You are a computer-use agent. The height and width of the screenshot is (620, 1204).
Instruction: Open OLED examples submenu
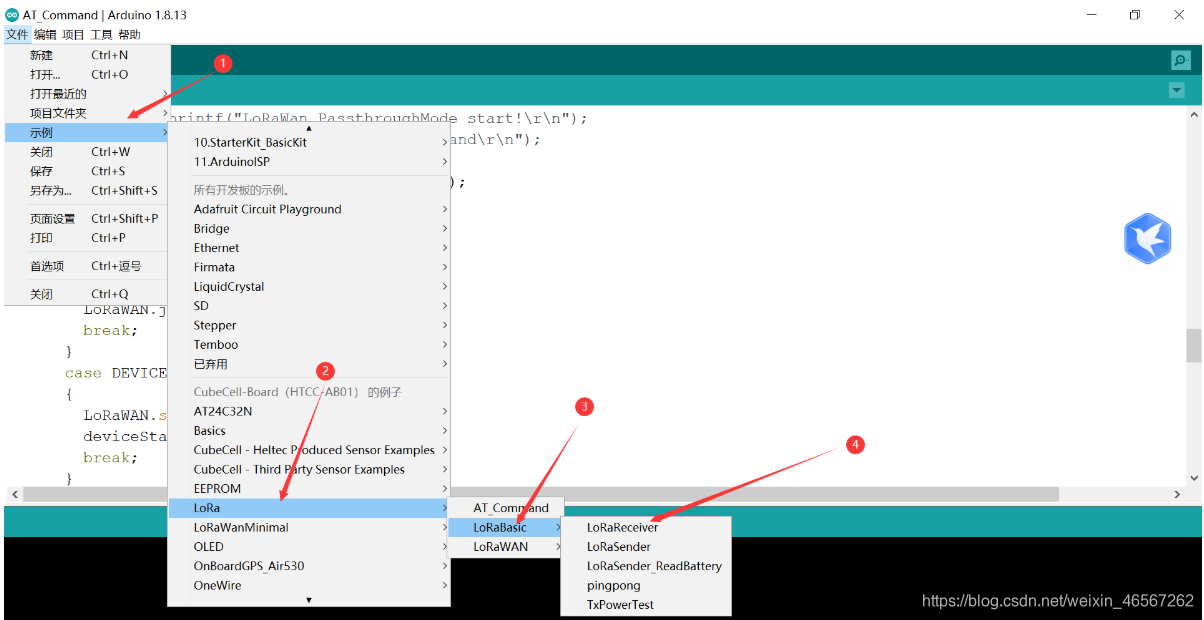tap(309, 547)
